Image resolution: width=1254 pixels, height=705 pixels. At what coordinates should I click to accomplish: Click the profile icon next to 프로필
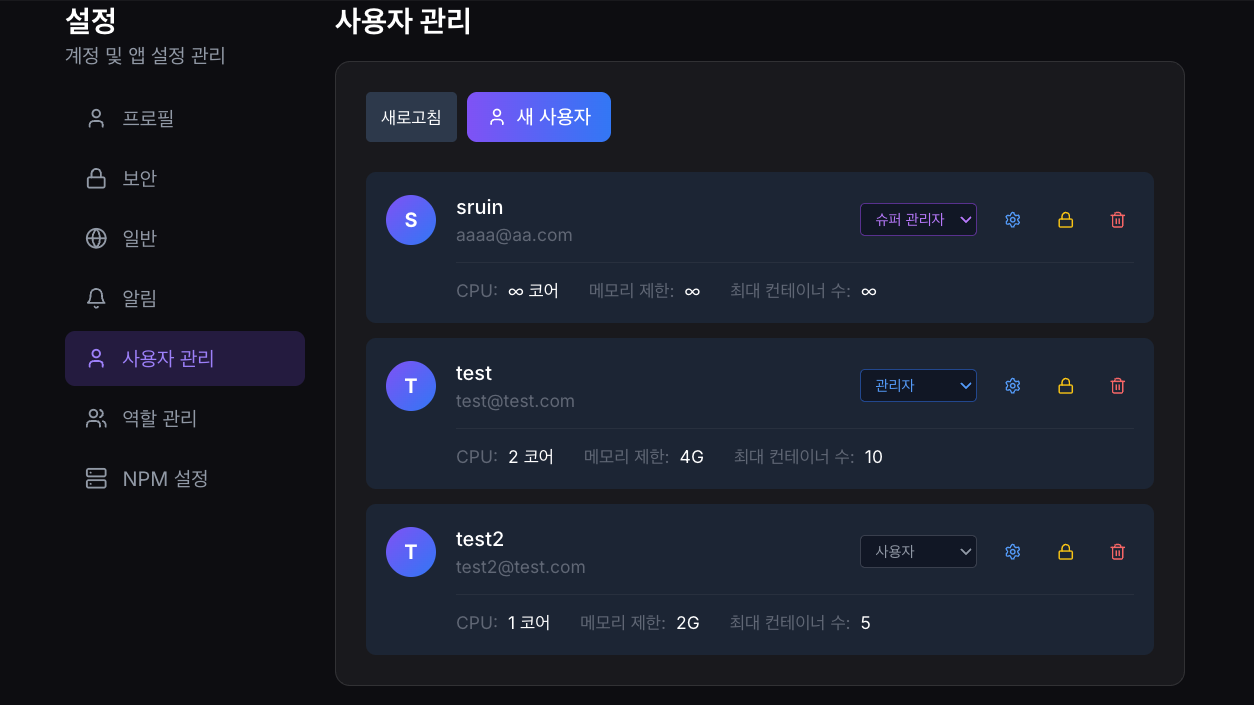[x=95, y=118]
